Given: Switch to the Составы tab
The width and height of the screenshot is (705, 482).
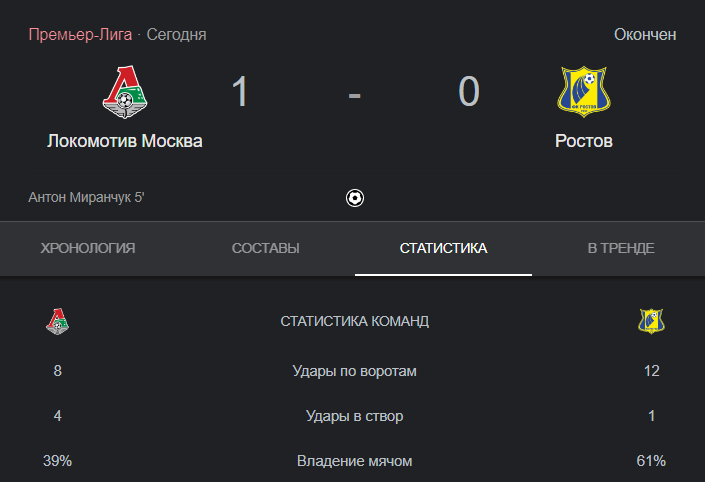Looking at the screenshot, I should click(x=265, y=248).
